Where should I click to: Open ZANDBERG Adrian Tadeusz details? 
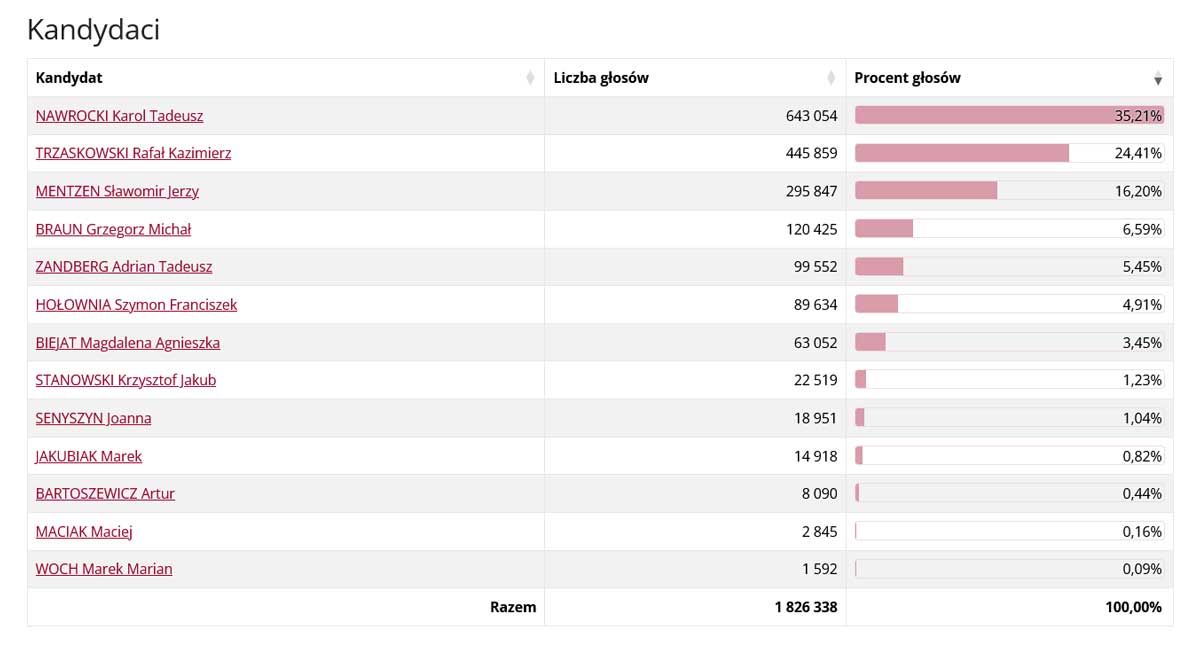124,267
